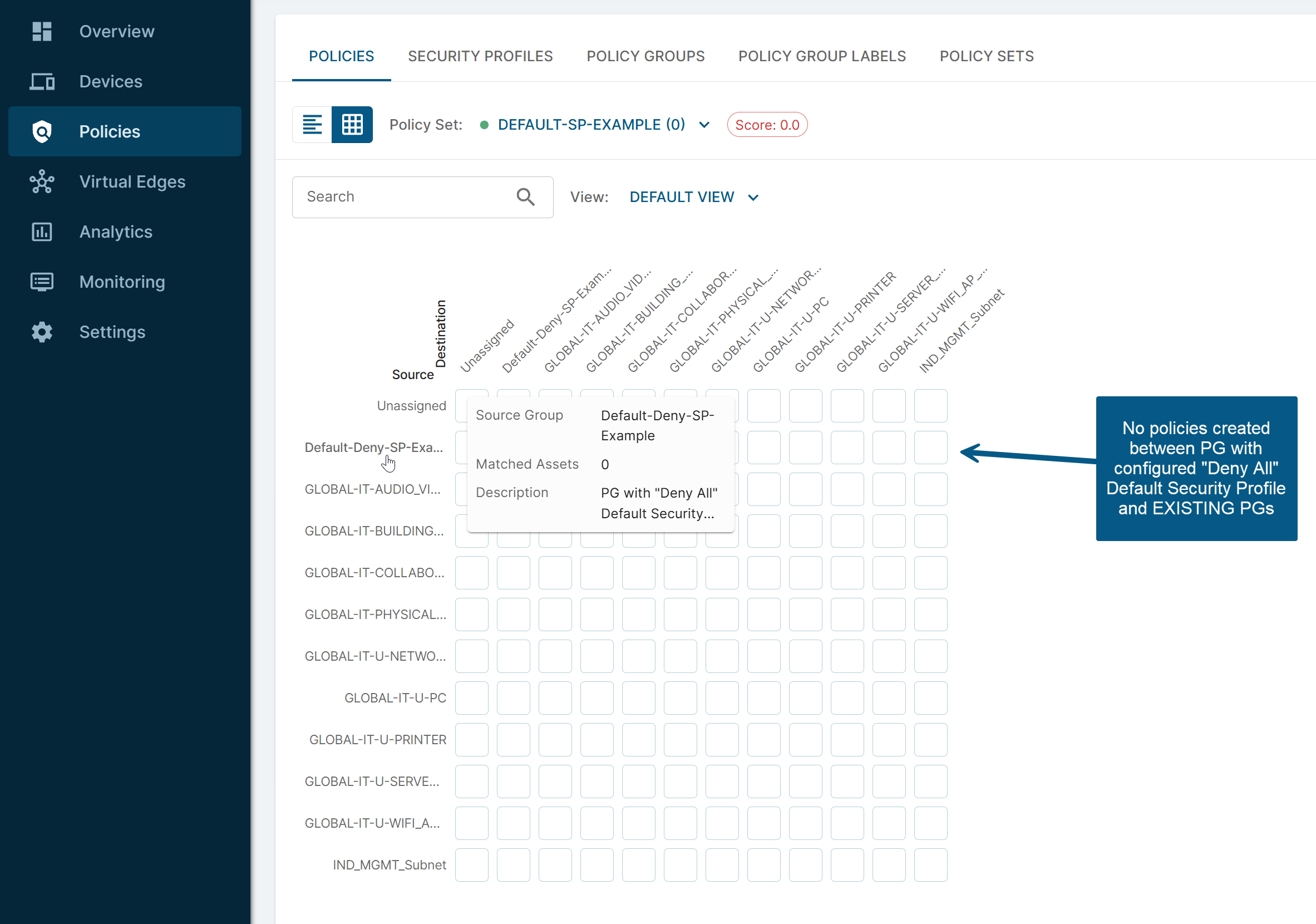Click the Score: 0.0 badge

click(767, 125)
